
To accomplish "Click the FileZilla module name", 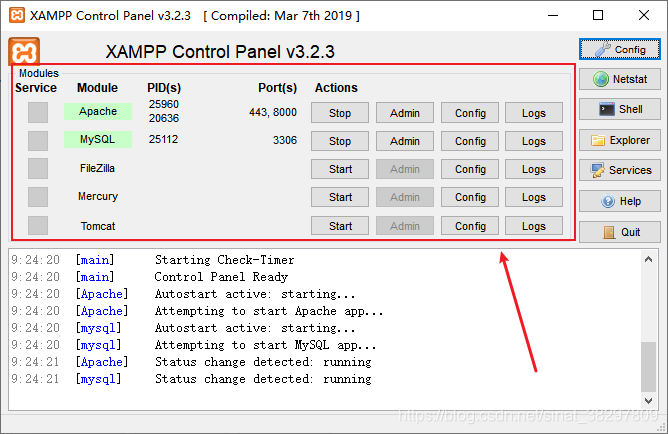I will click(98, 168).
